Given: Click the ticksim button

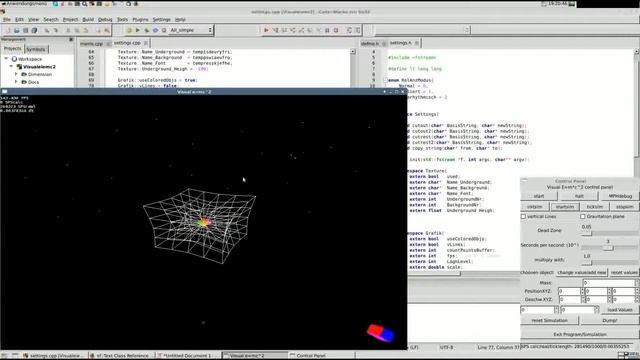Looking at the screenshot, I should tap(595, 207).
